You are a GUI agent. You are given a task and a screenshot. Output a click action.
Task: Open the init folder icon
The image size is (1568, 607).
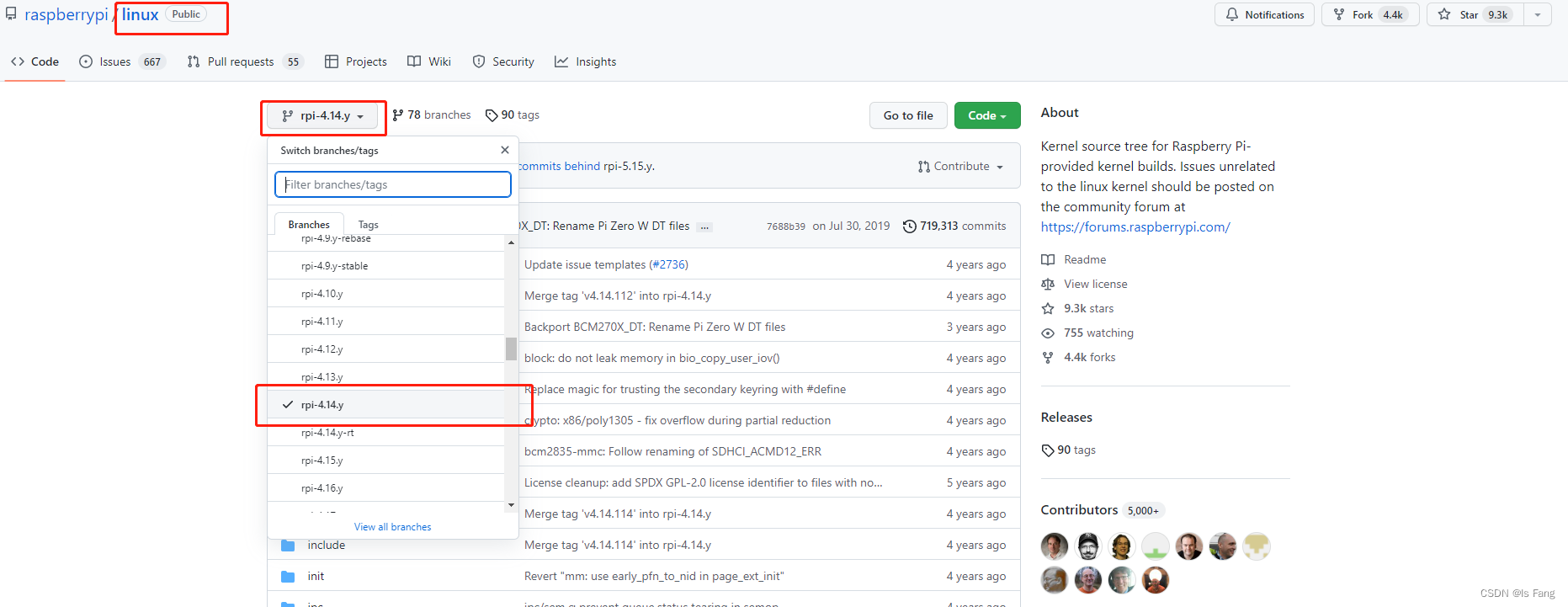288,577
